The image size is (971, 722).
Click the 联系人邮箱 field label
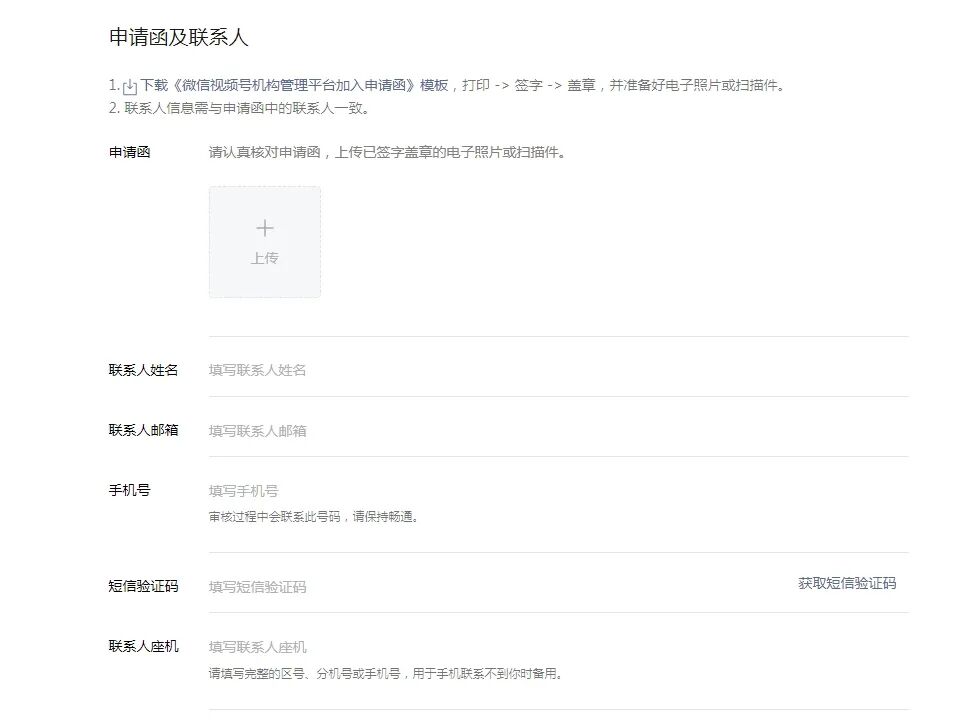coord(141,429)
